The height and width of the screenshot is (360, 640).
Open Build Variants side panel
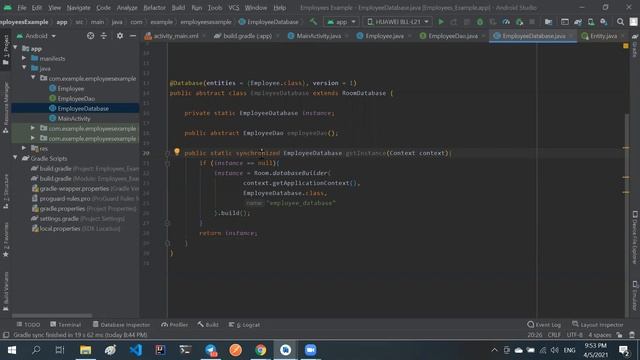pos(6,291)
